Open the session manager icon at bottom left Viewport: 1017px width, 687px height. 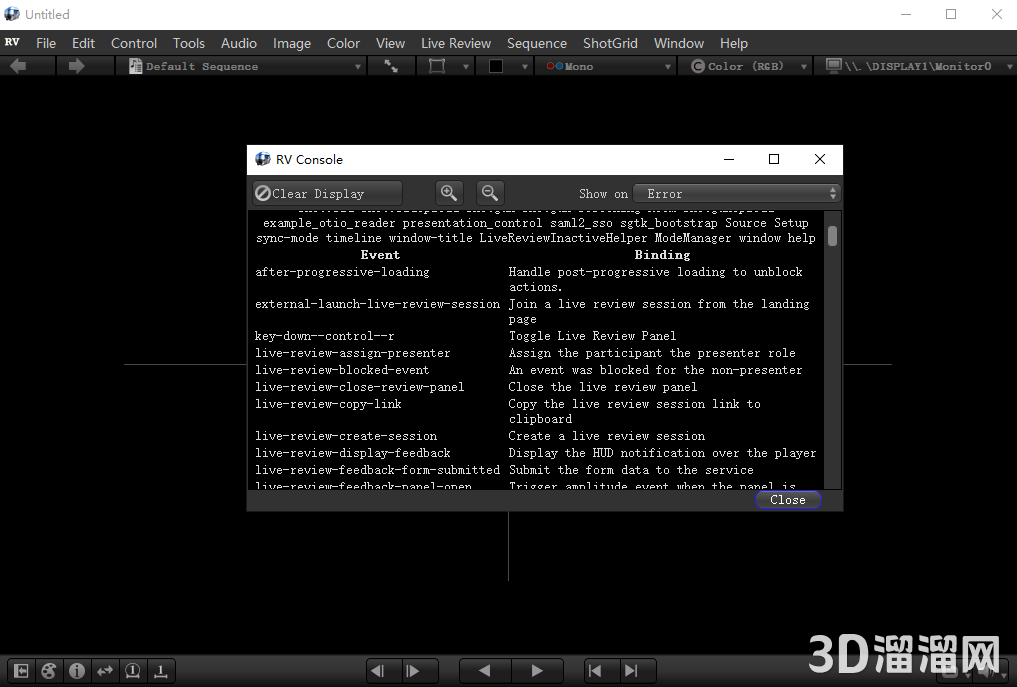point(20,671)
